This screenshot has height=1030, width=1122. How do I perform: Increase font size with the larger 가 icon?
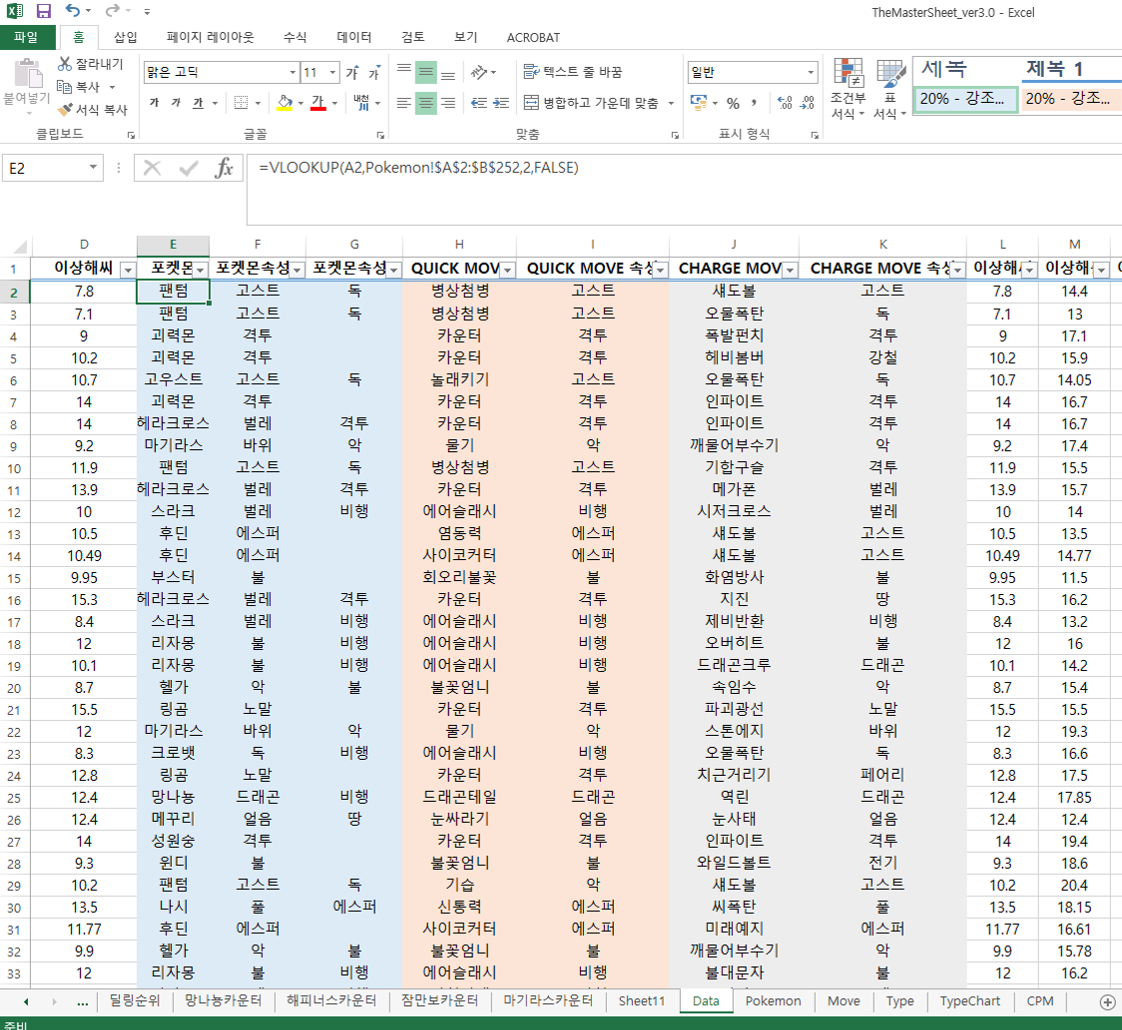point(352,72)
